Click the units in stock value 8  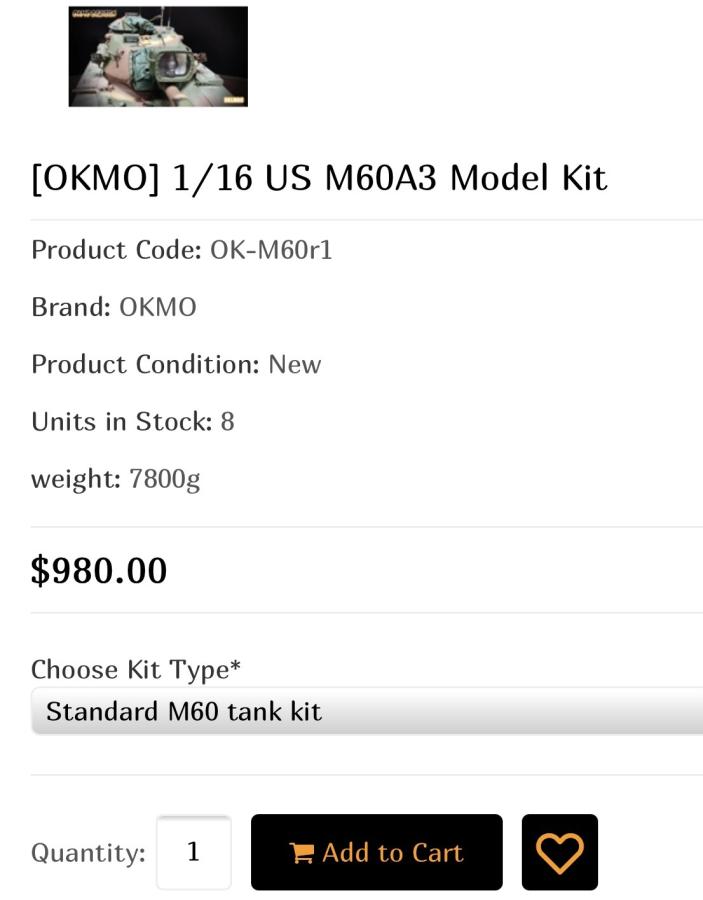[227, 421]
